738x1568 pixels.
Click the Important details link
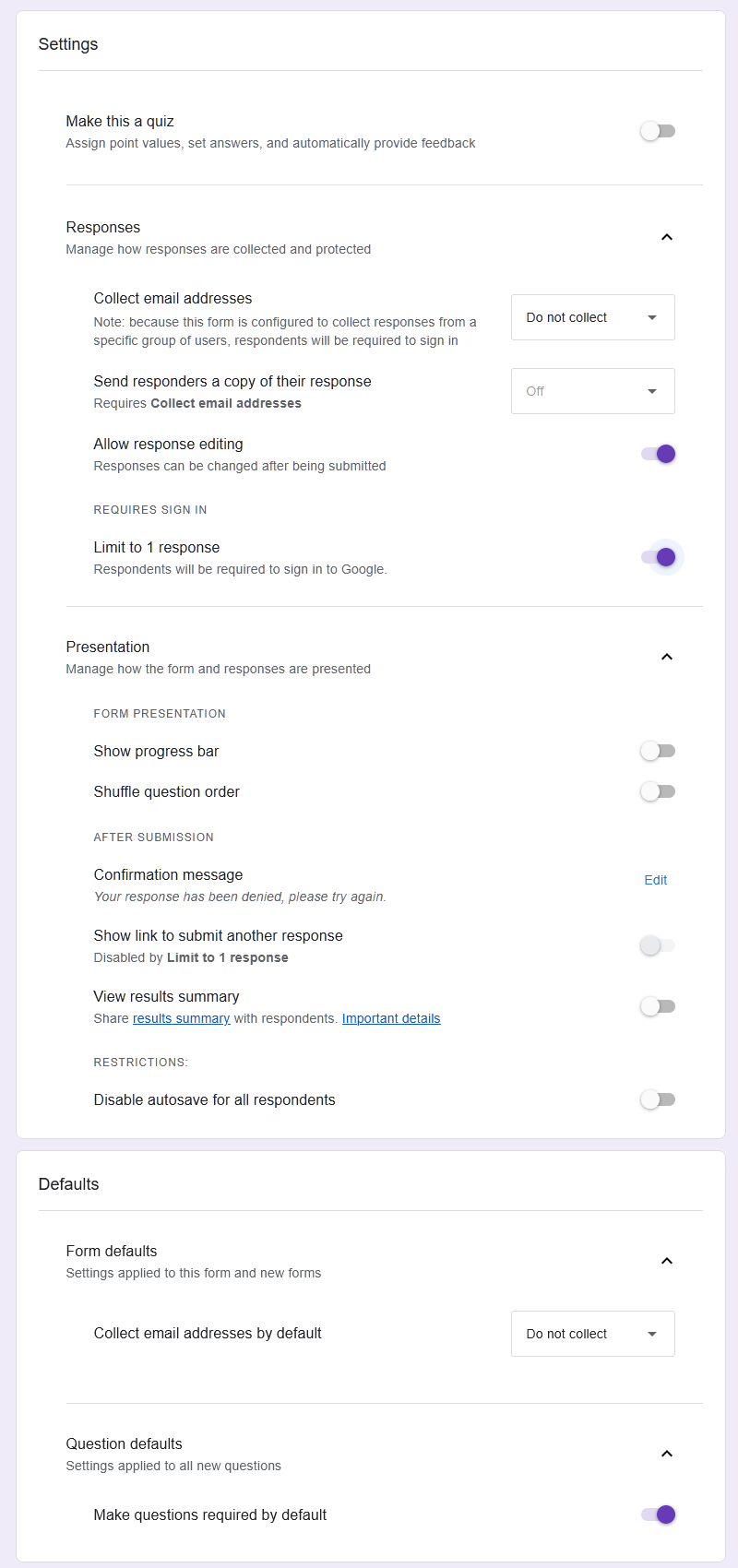tap(391, 1018)
